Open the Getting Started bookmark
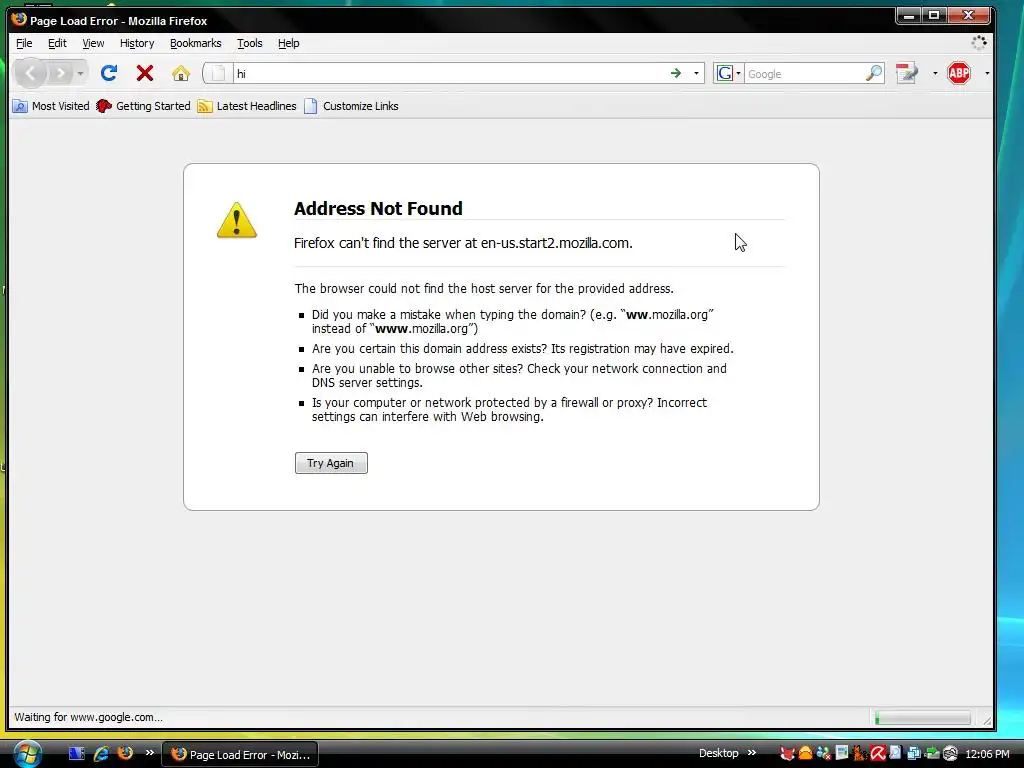1024x768 pixels. (x=143, y=106)
